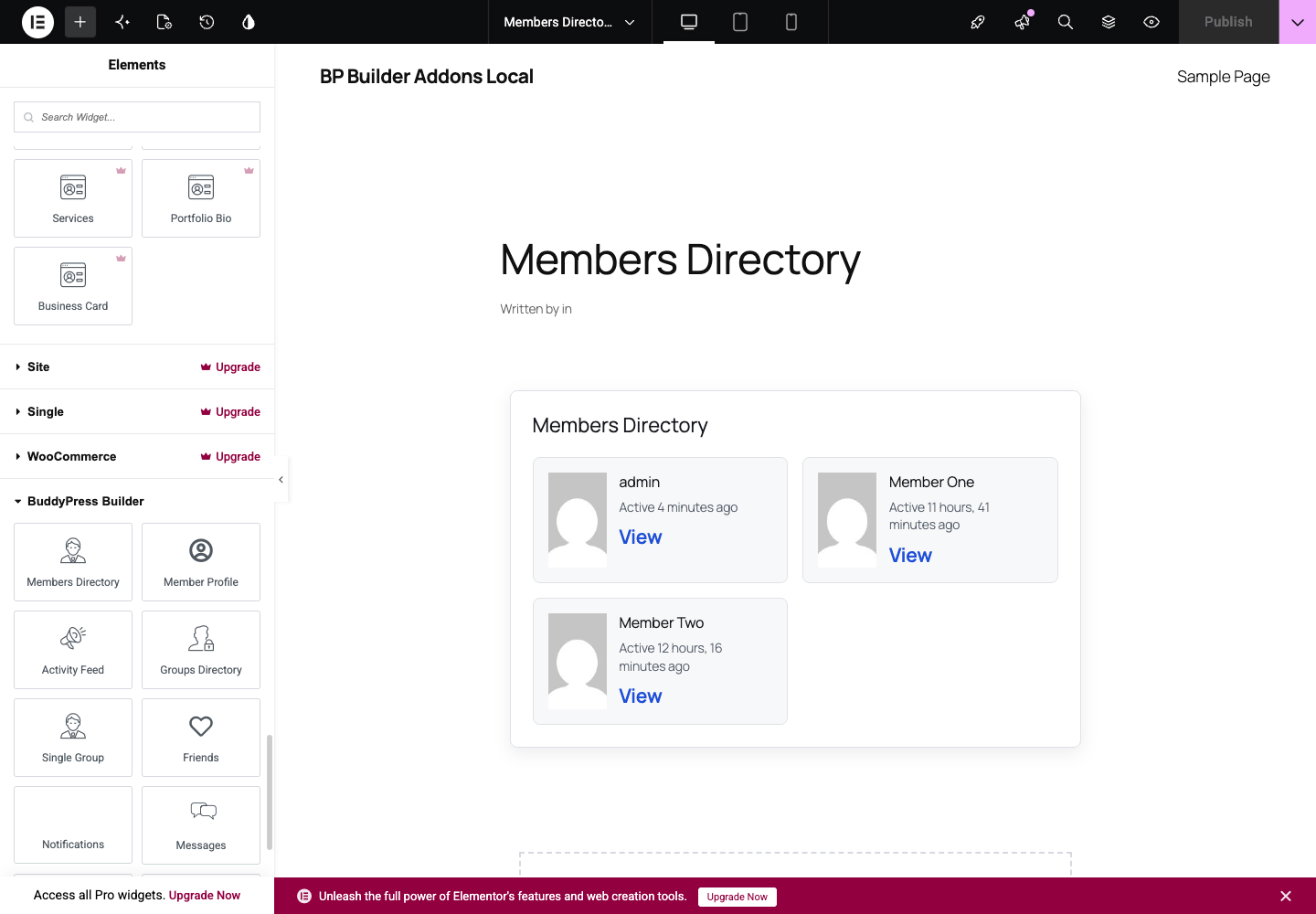Open the Finder search icon in top bar
Screen dimensions: 1316x914
click(x=1065, y=22)
